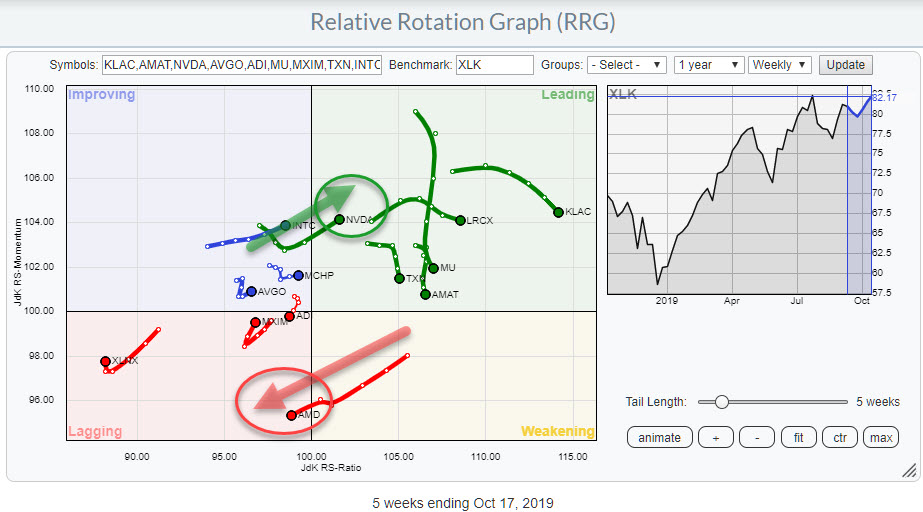Click the fit button
923x512 pixels.
point(798,437)
